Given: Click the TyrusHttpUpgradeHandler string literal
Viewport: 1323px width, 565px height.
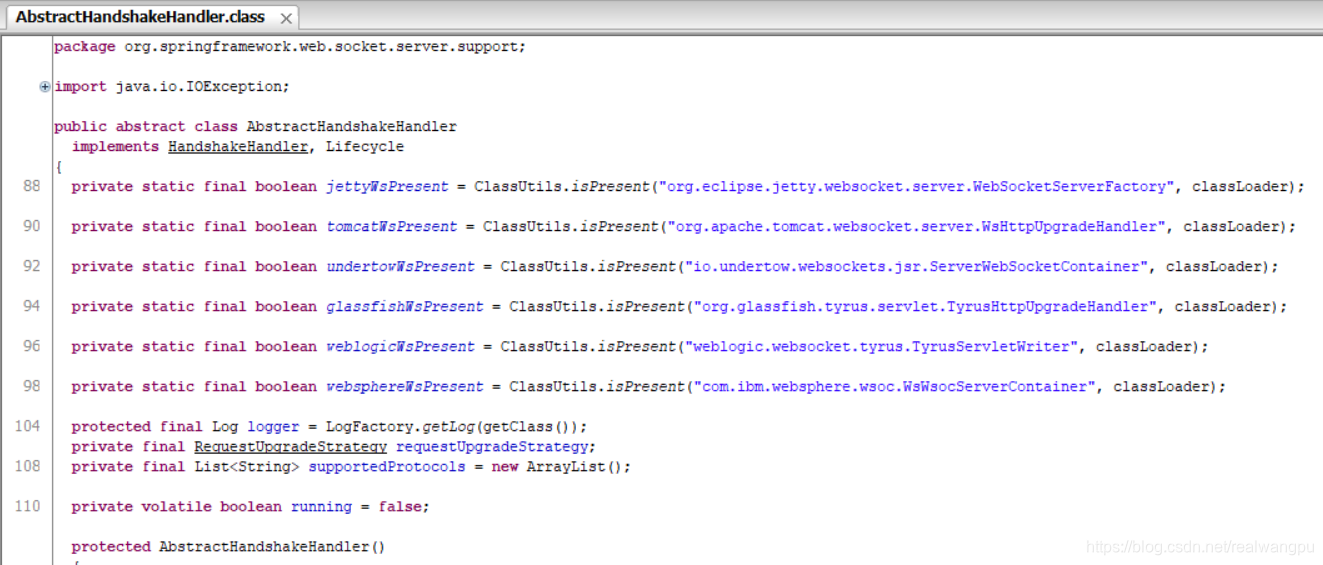Looking at the screenshot, I should point(926,307).
